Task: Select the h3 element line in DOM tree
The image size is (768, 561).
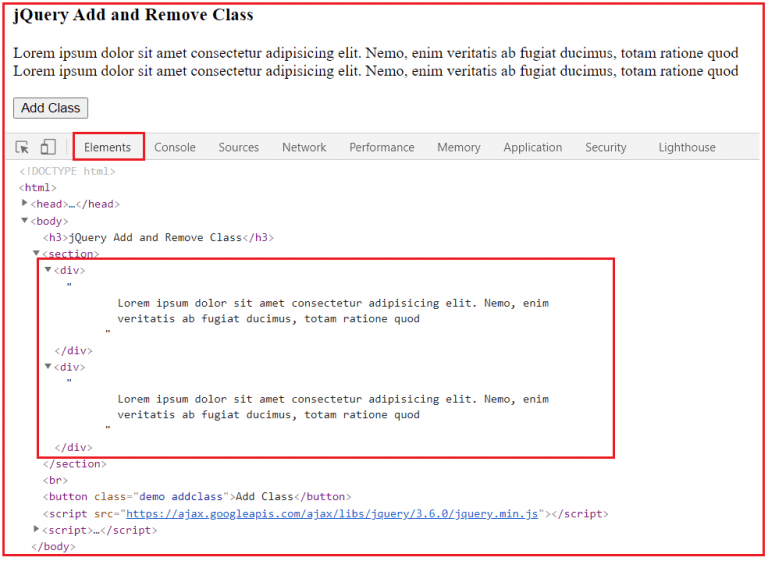Action: click(158, 237)
